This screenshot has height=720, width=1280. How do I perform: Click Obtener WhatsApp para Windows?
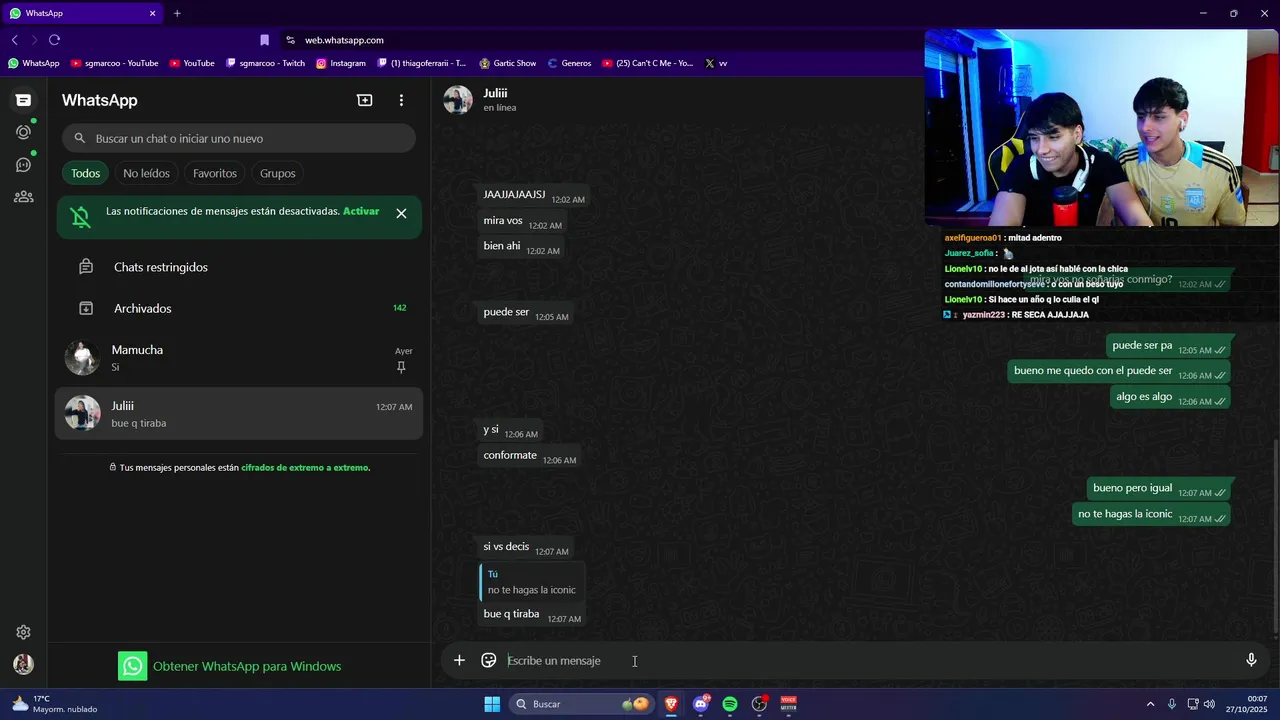(x=231, y=666)
